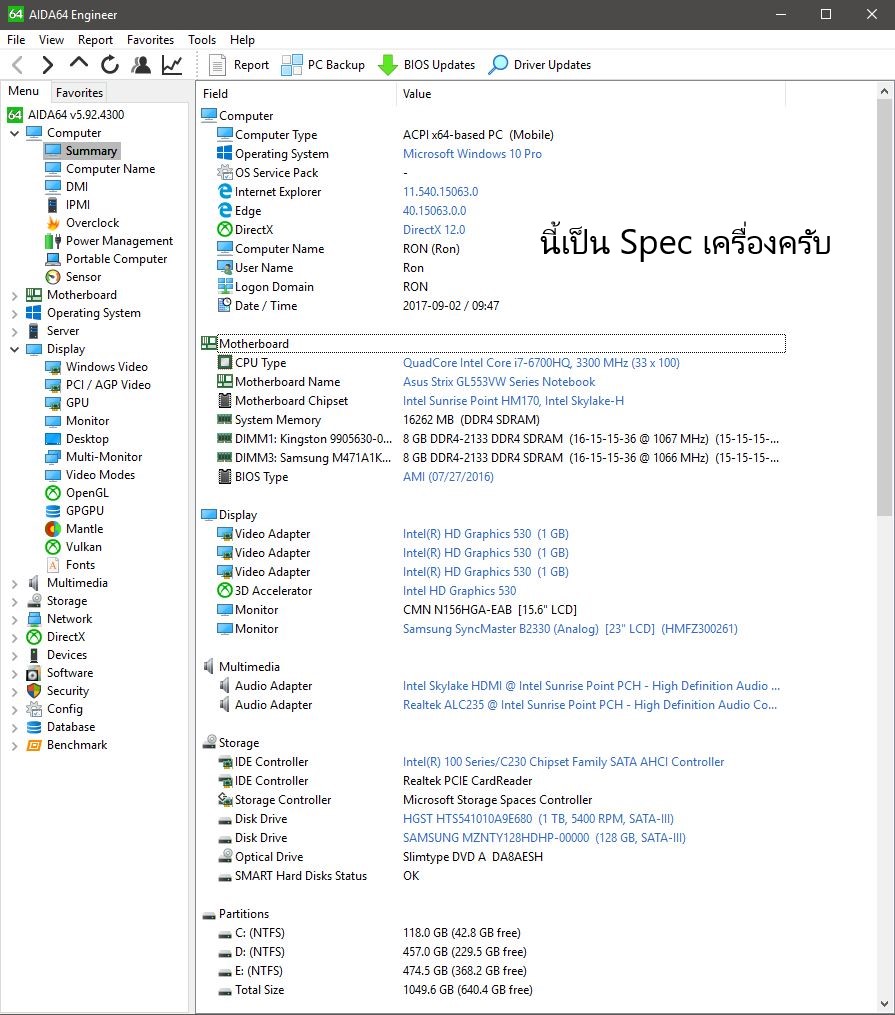
Task: Open the Favorites menu
Action: pos(150,39)
